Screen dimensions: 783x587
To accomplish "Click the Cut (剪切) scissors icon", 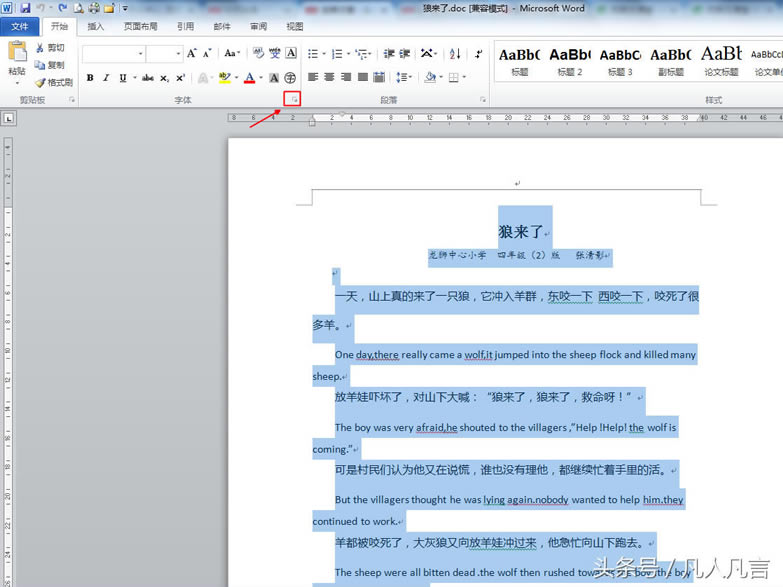I will (40, 48).
